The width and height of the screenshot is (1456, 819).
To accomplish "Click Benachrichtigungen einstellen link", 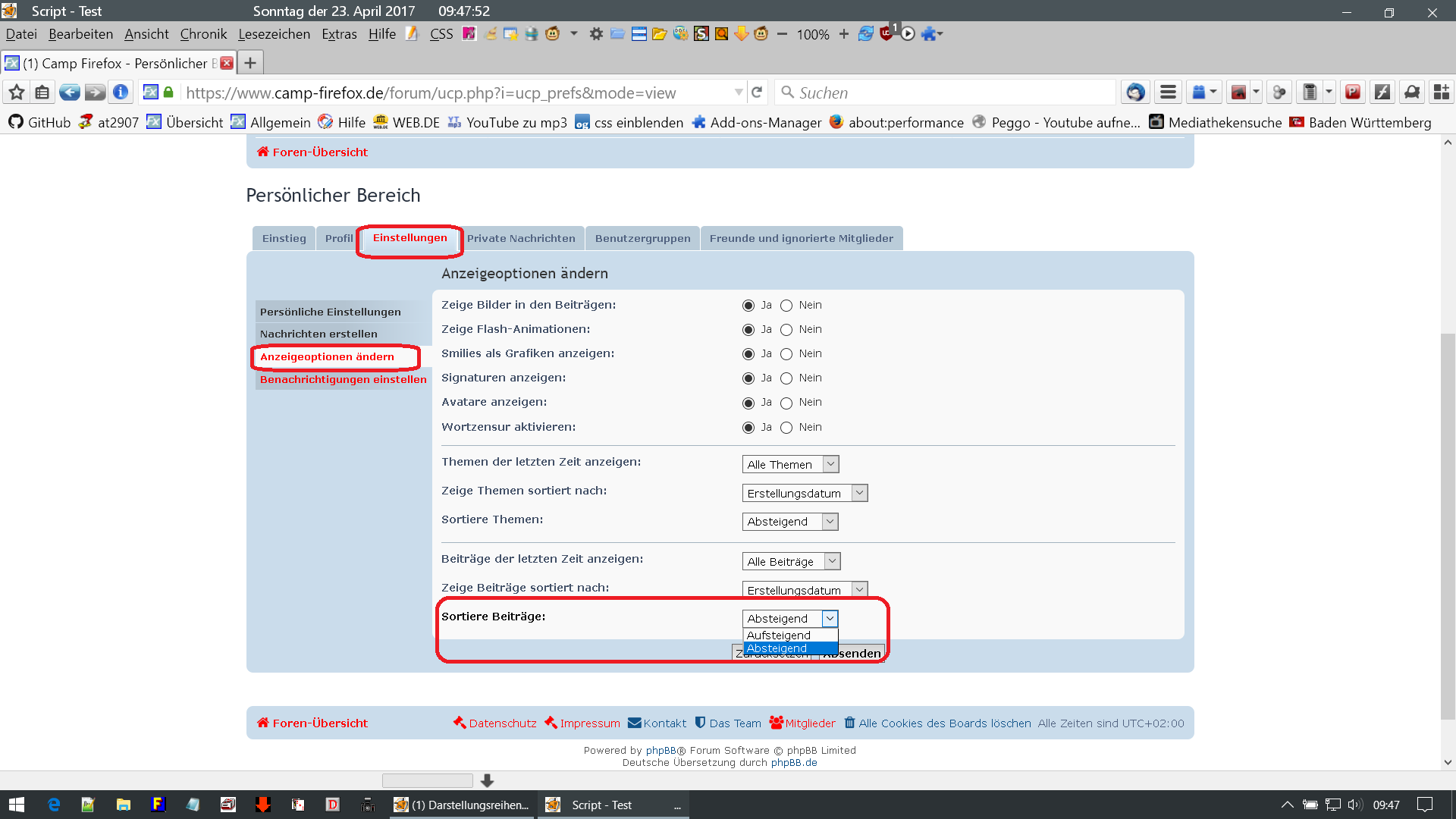I will click(343, 379).
